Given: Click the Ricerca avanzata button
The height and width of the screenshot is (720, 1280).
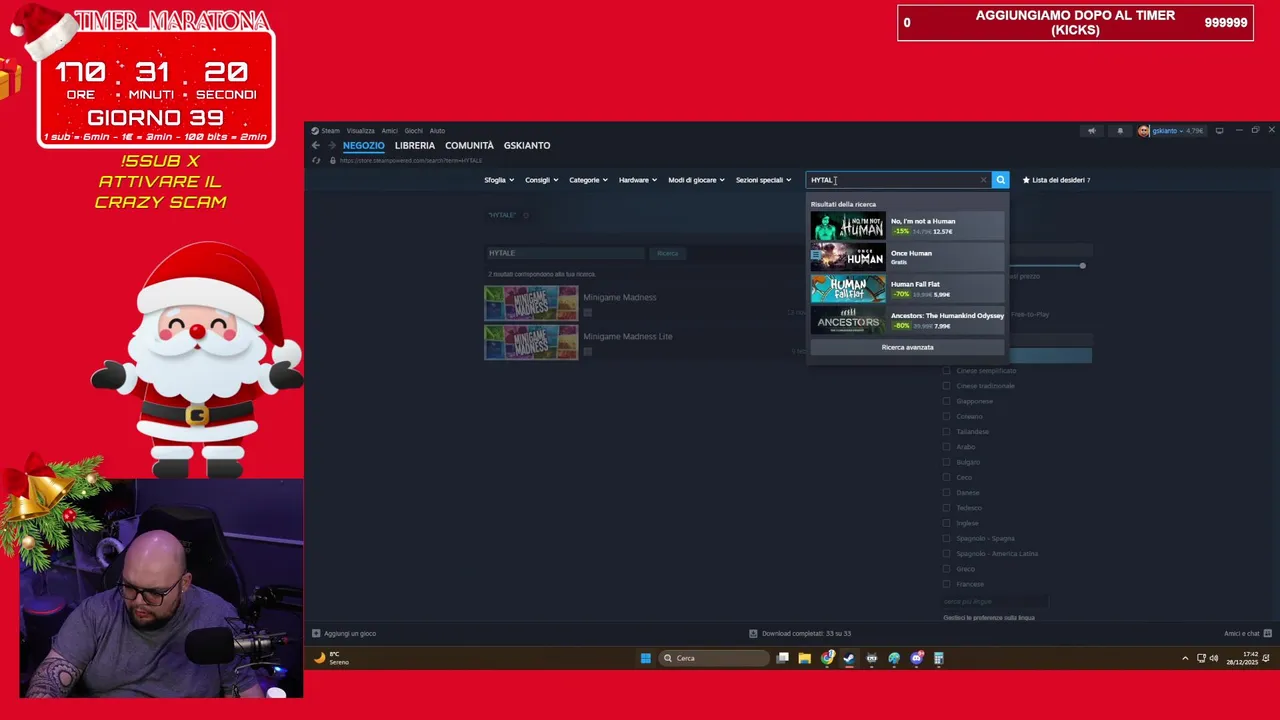Looking at the screenshot, I should tap(907, 347).
